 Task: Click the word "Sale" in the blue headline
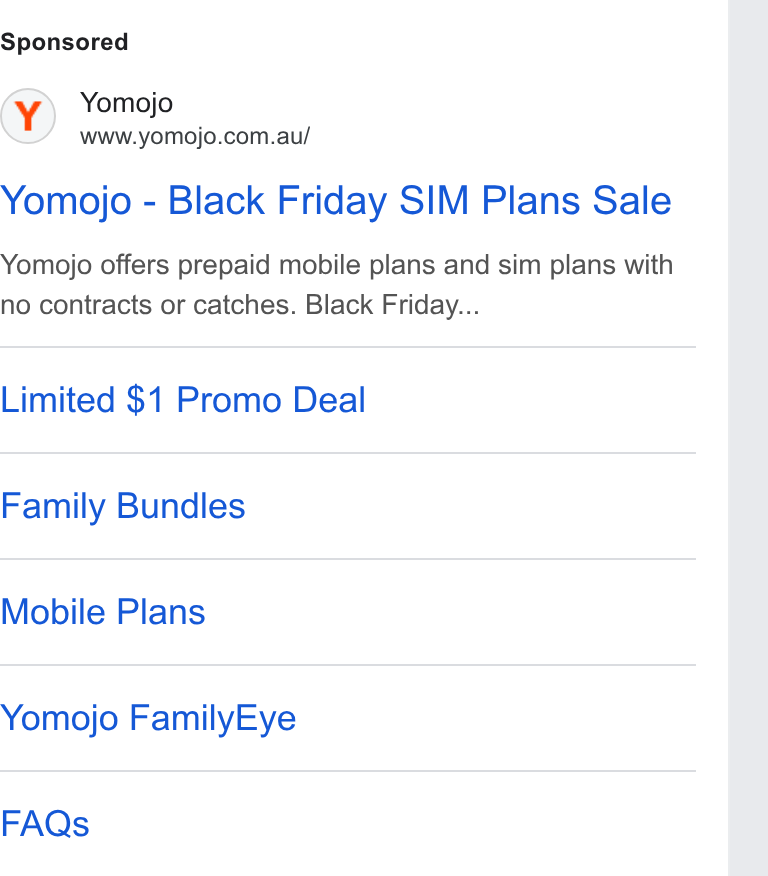pos(632,201)
